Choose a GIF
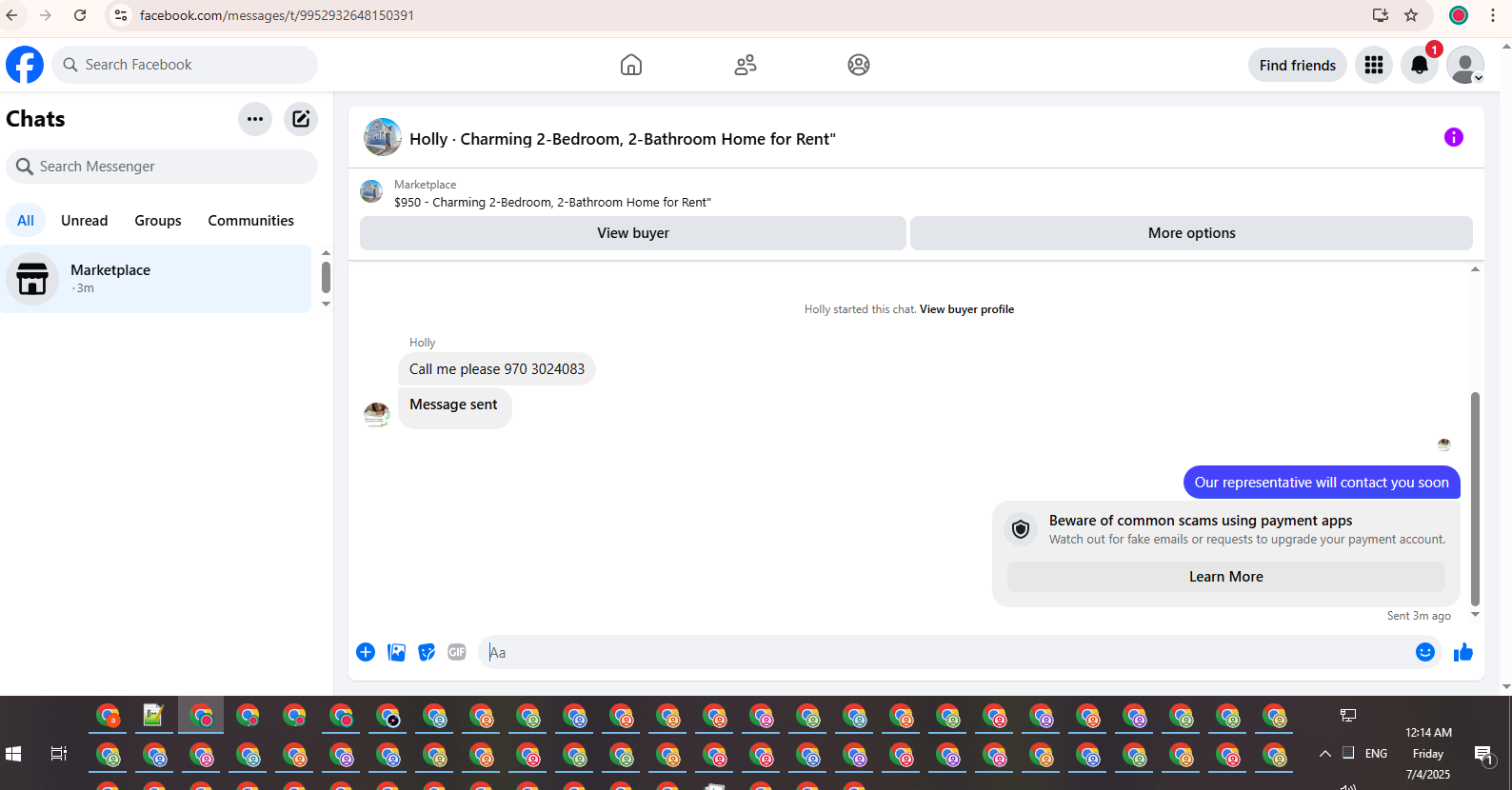1512x790 pixels. click(457, 652)
